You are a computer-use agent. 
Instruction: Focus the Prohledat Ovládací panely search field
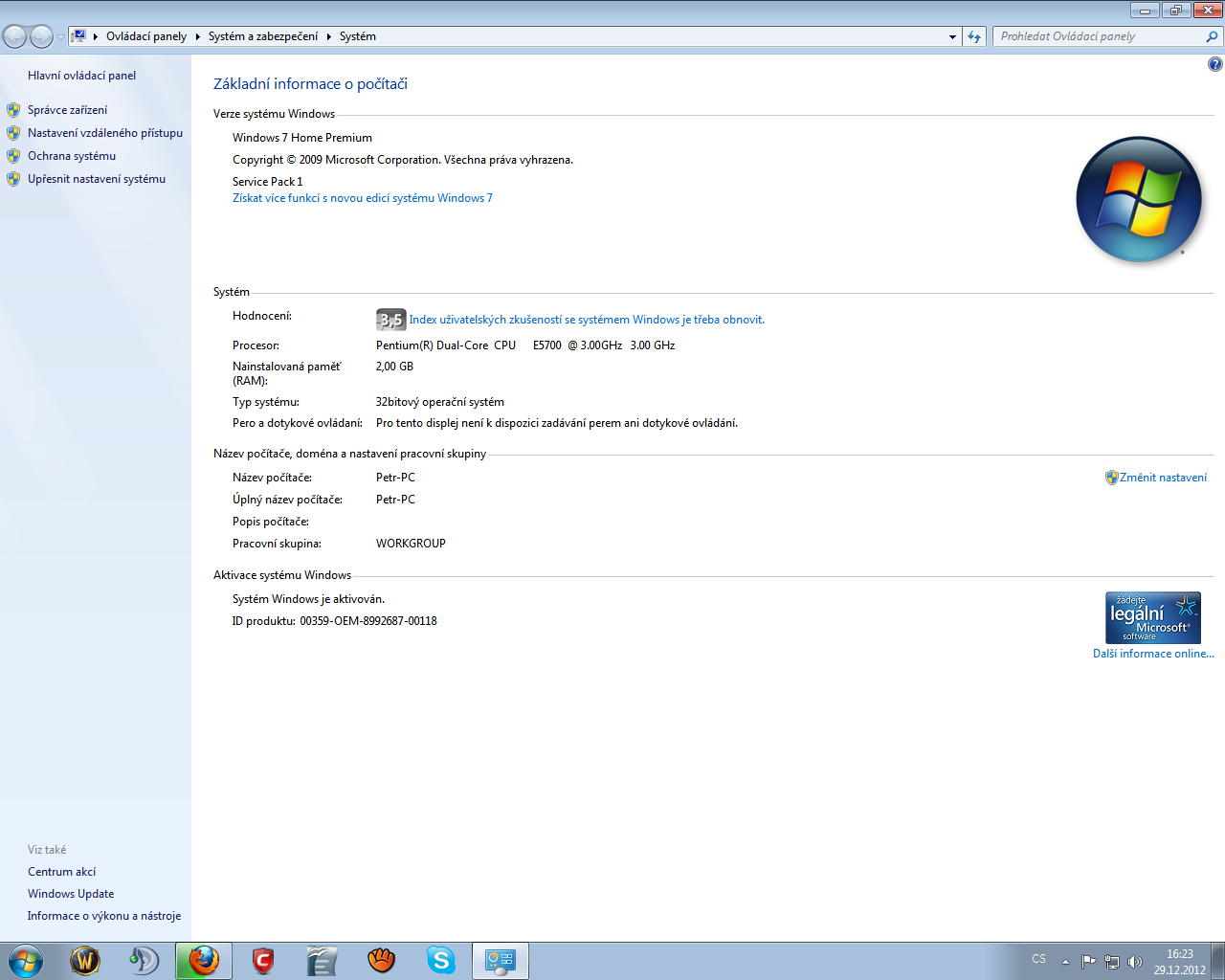coord(1101,36)
